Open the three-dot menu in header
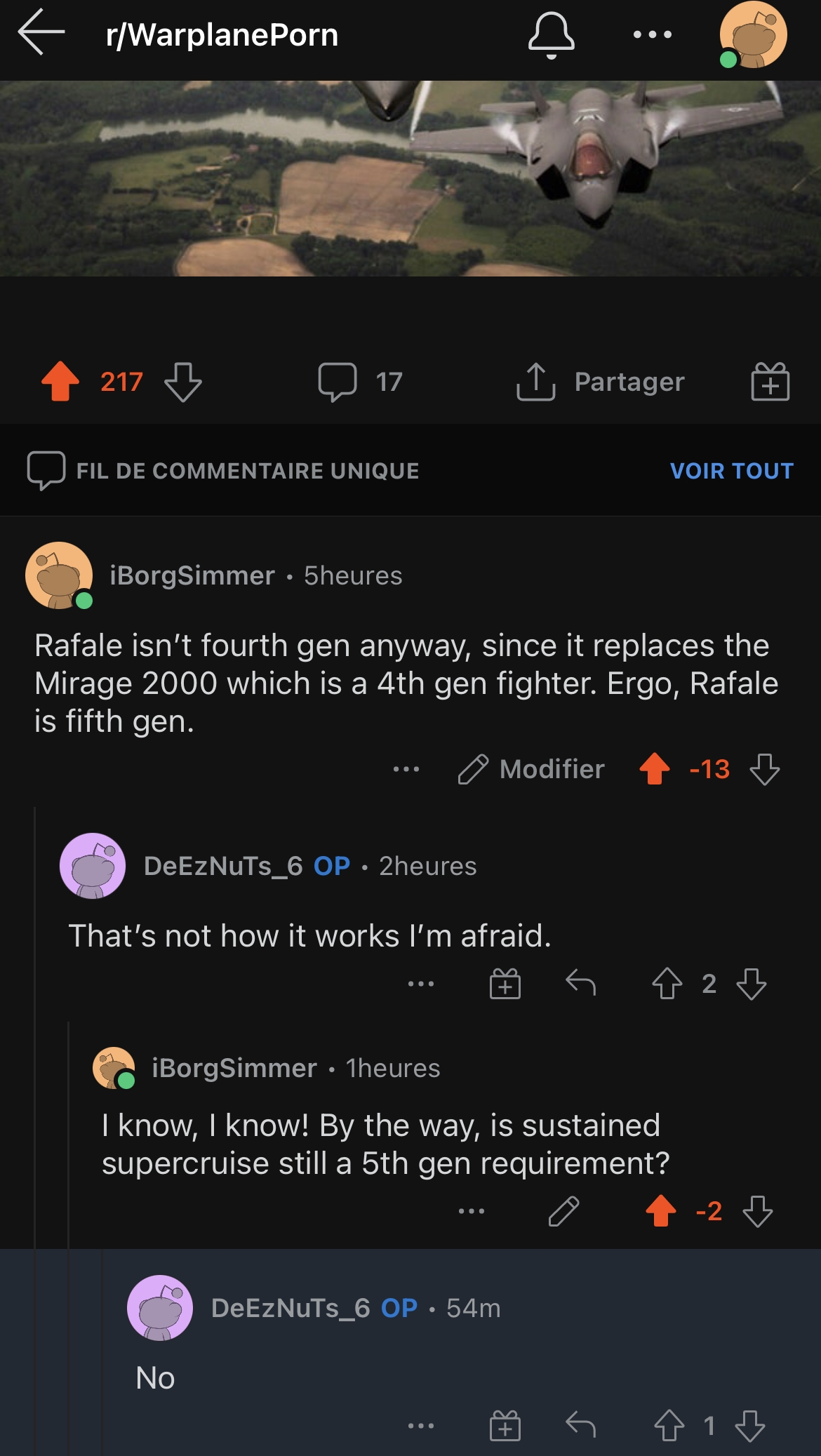Image resolution: width=821 pixels, height=1456 pixels. (652, 34)
